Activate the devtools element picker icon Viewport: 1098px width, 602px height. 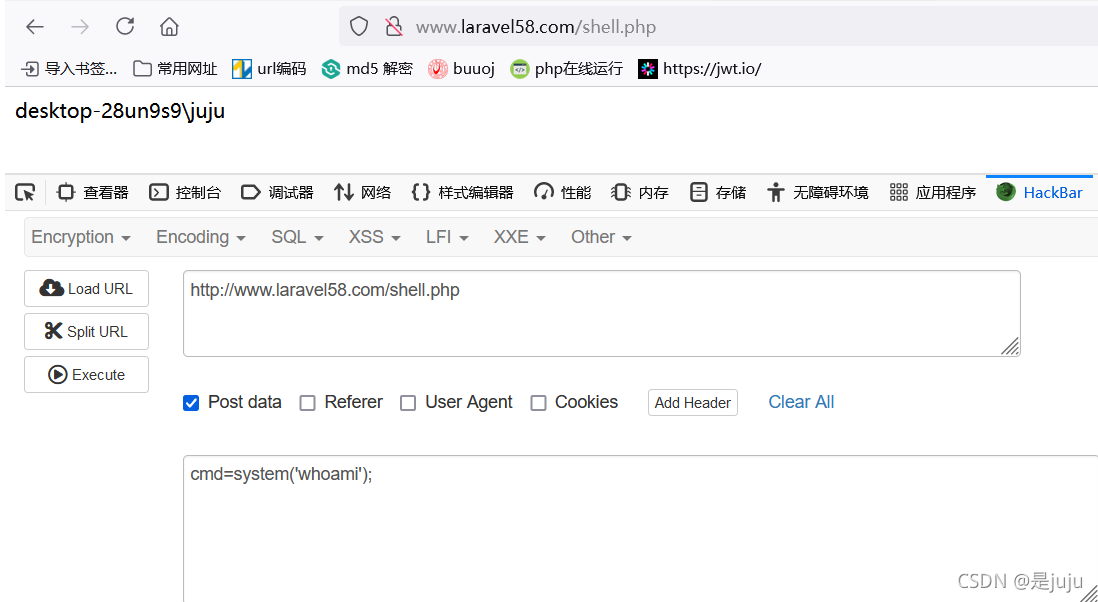click(25, 192)
